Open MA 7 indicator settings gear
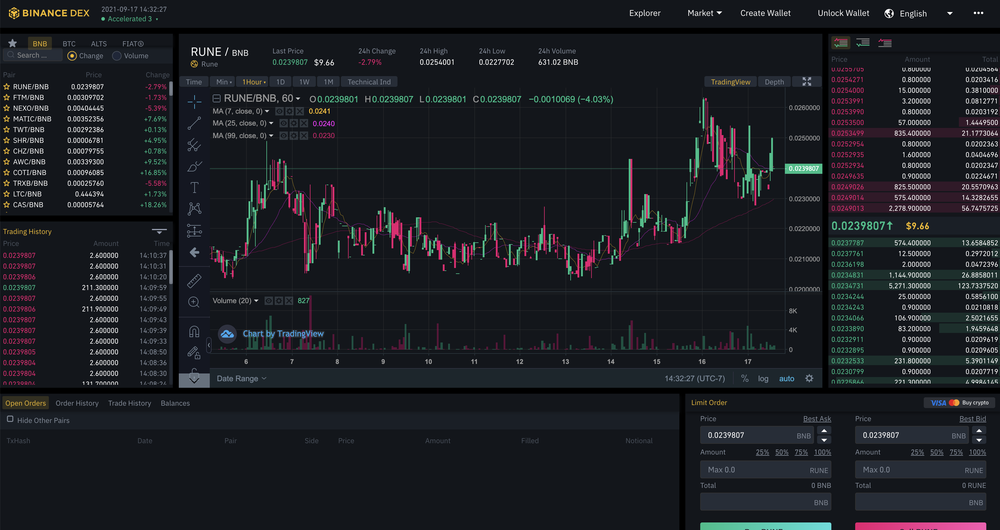Screen dimensions: 1000x530 [x=290, y=111]
